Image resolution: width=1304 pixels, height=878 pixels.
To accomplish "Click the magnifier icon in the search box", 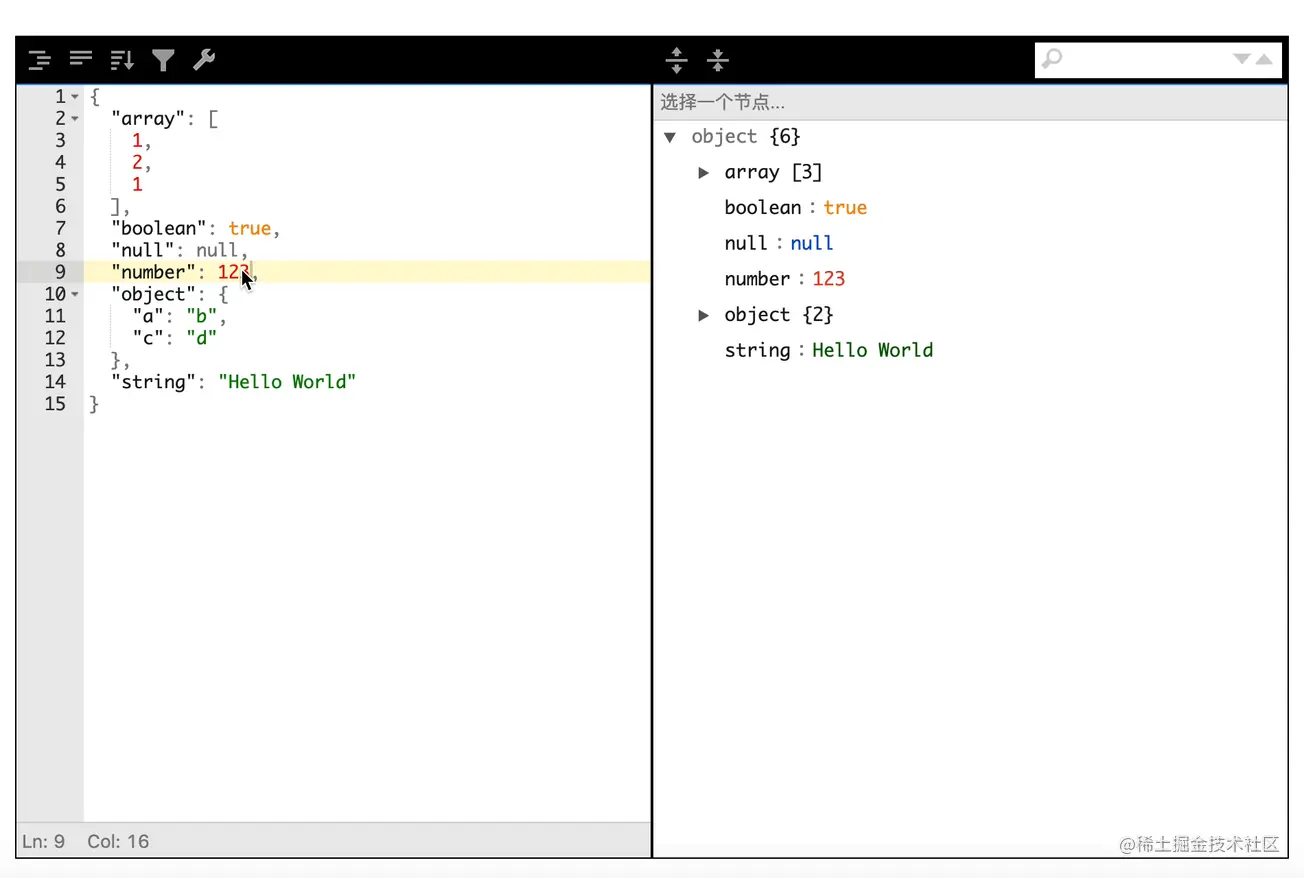I will [x=1052, y=60].
